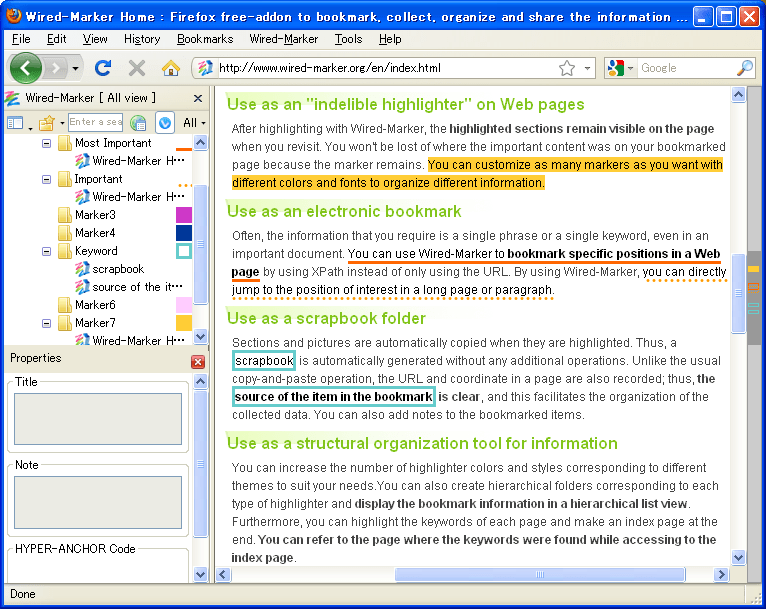Click the yellow marker indicator beside page scrollbar

point(753,269)
